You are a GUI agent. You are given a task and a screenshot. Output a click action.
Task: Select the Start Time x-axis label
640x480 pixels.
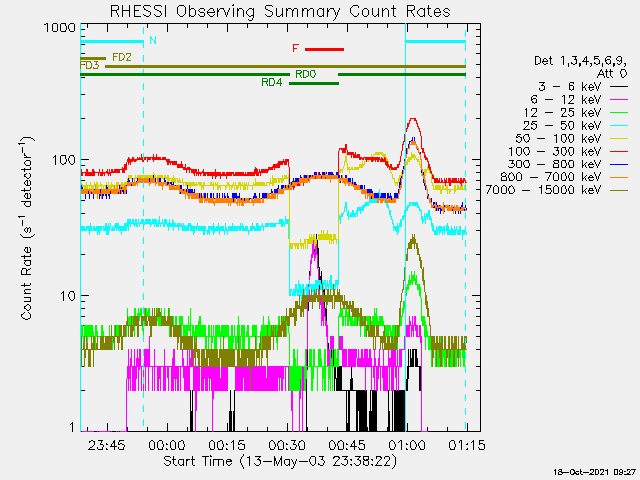pyautogui.click(x=280, y=461)
